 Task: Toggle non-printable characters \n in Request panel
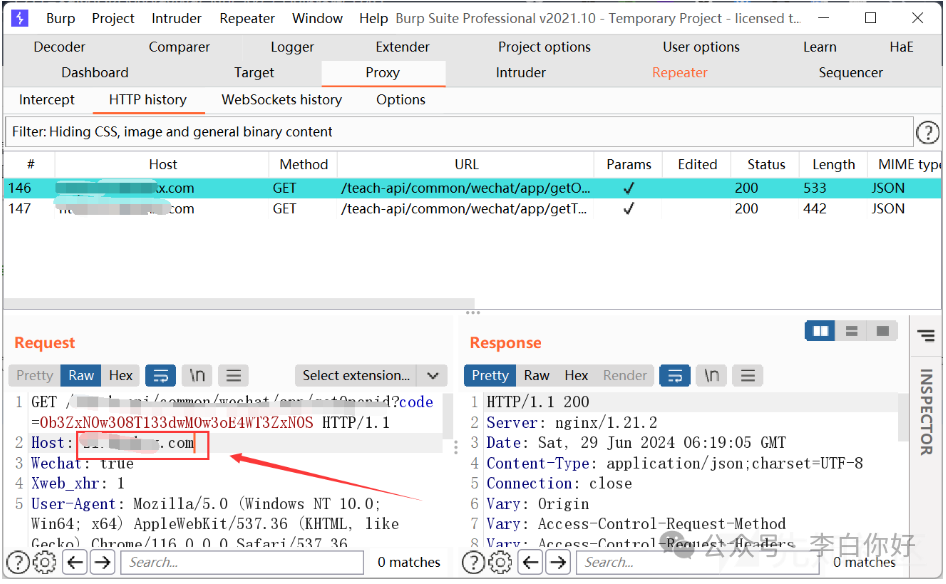click(198, 376)
